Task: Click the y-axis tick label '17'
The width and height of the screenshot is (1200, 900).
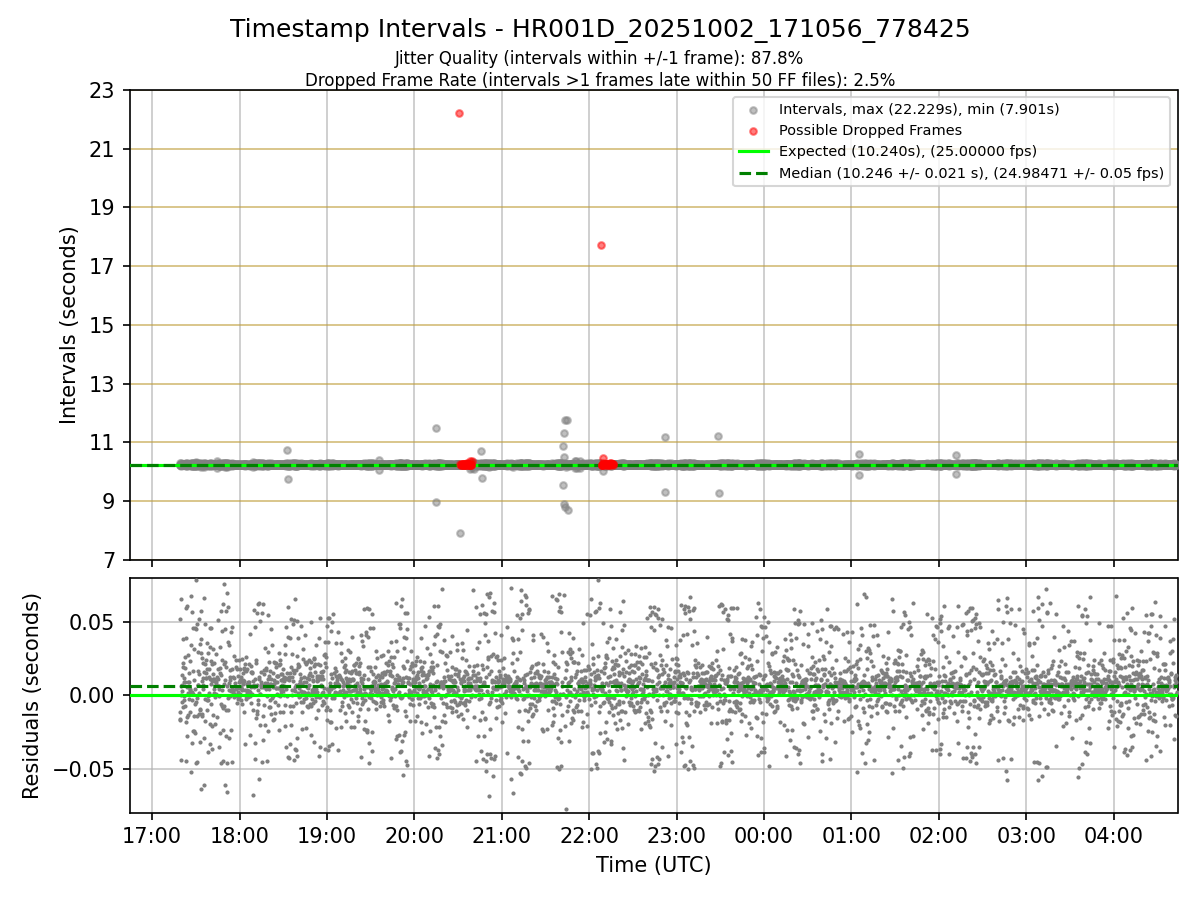Action: (103, 267)
